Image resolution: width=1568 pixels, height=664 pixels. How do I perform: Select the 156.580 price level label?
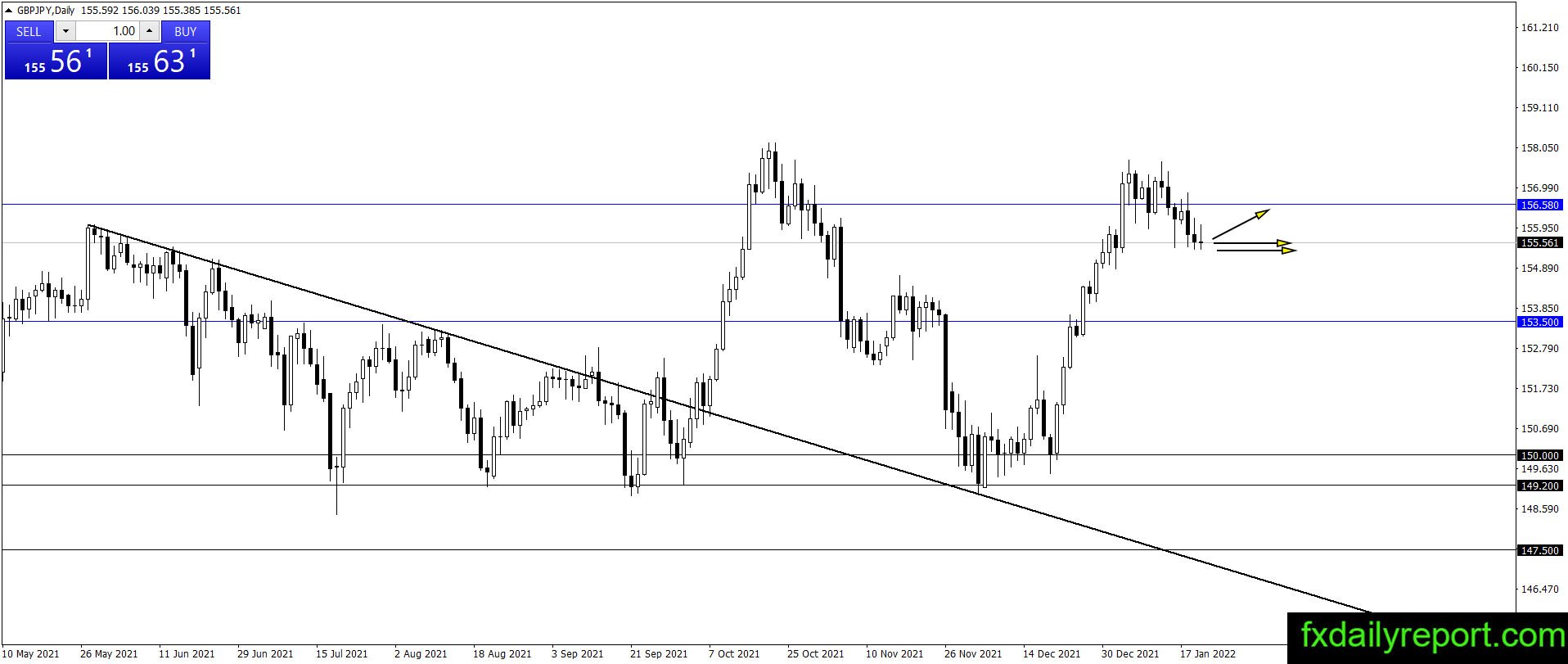pyautogui.click(x=1539, y=205)
